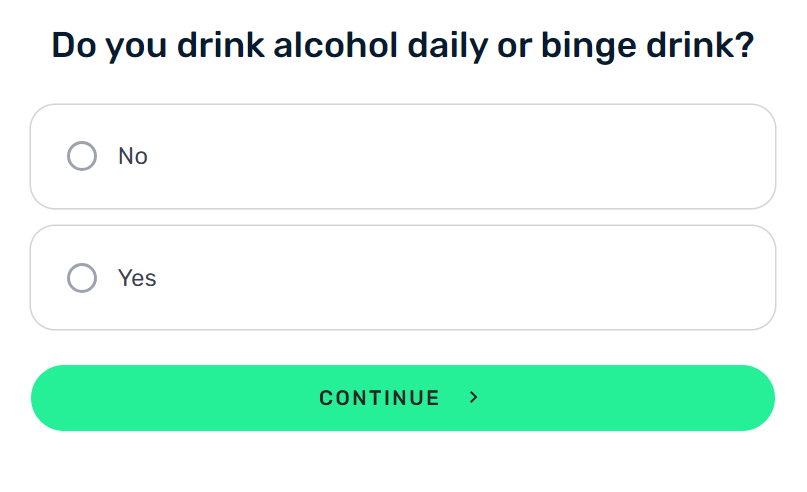Click the blank area inside the Yes option box

pos(463,277)
